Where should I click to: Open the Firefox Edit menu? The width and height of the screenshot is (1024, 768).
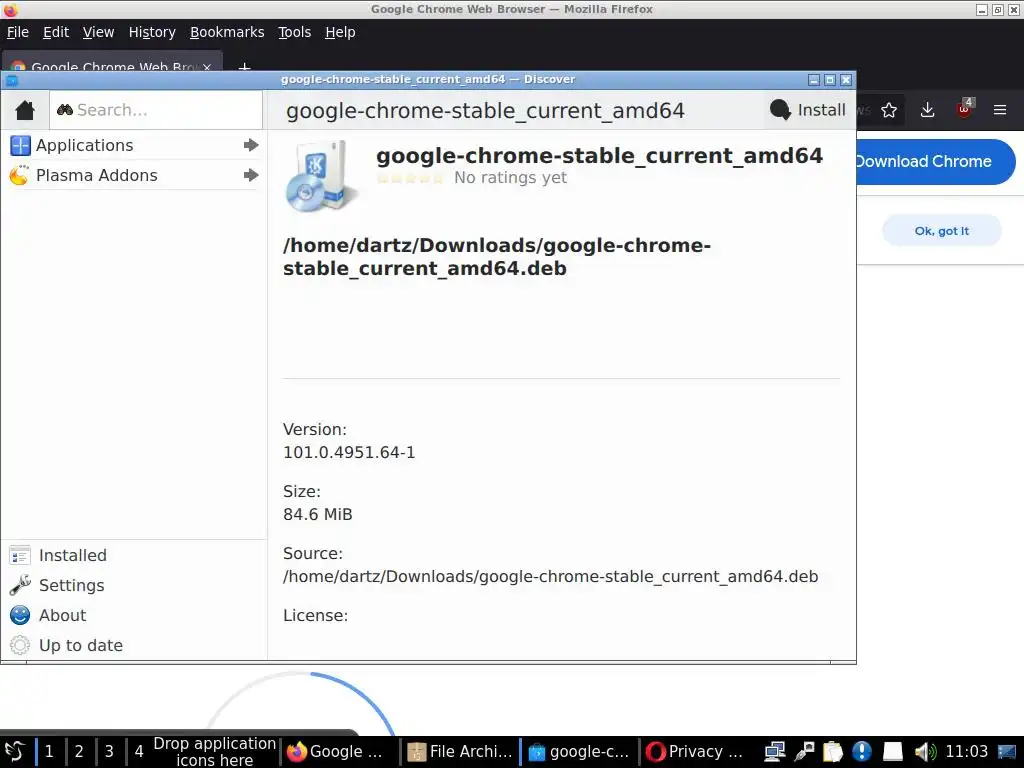click(56, 32)
